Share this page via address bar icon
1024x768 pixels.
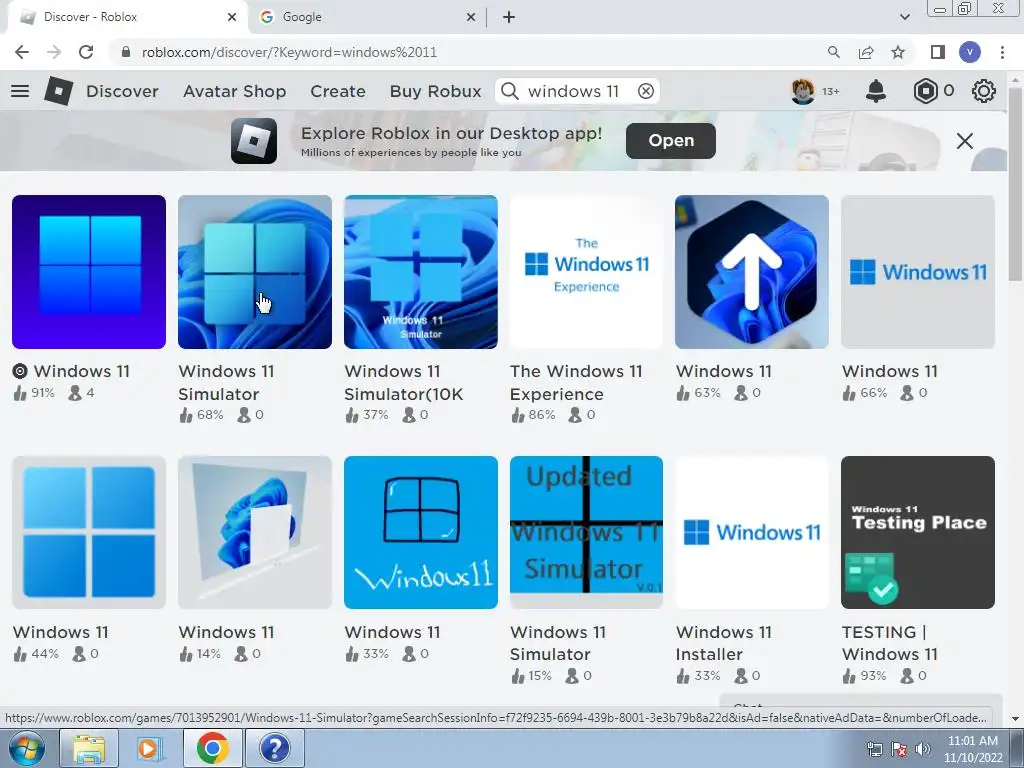pyautogui.click(x=866, y=52)
